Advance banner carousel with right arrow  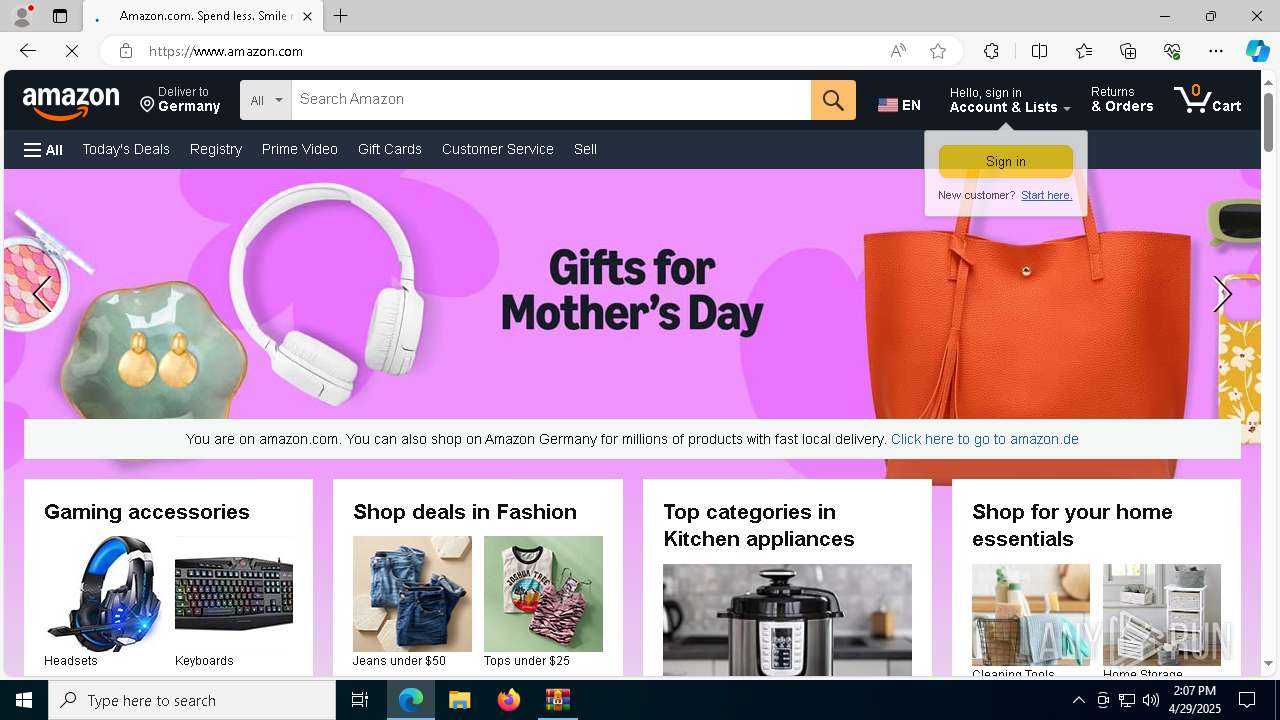[1221, 294]
